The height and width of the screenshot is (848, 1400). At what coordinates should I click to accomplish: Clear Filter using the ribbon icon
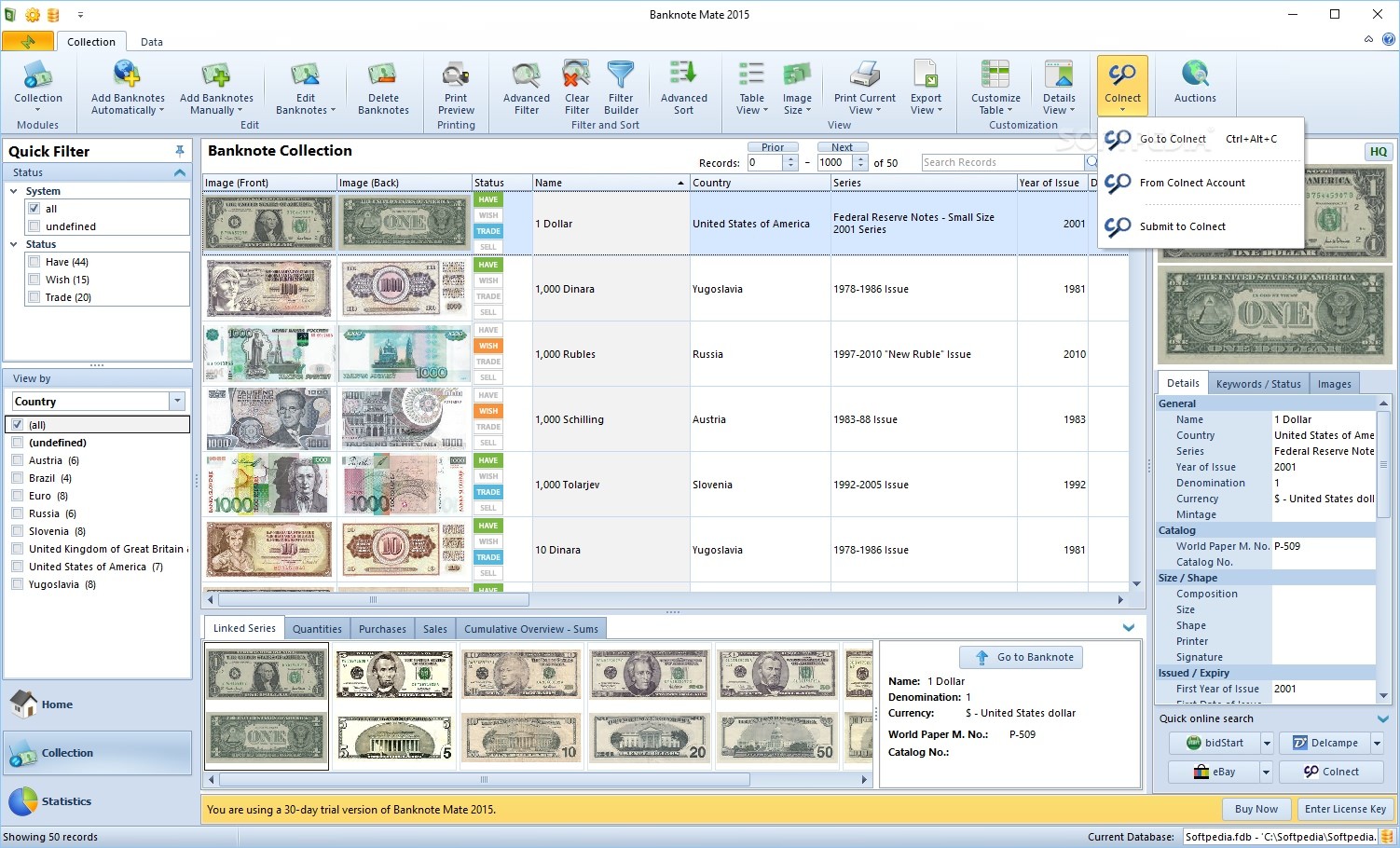coord(577,87)
